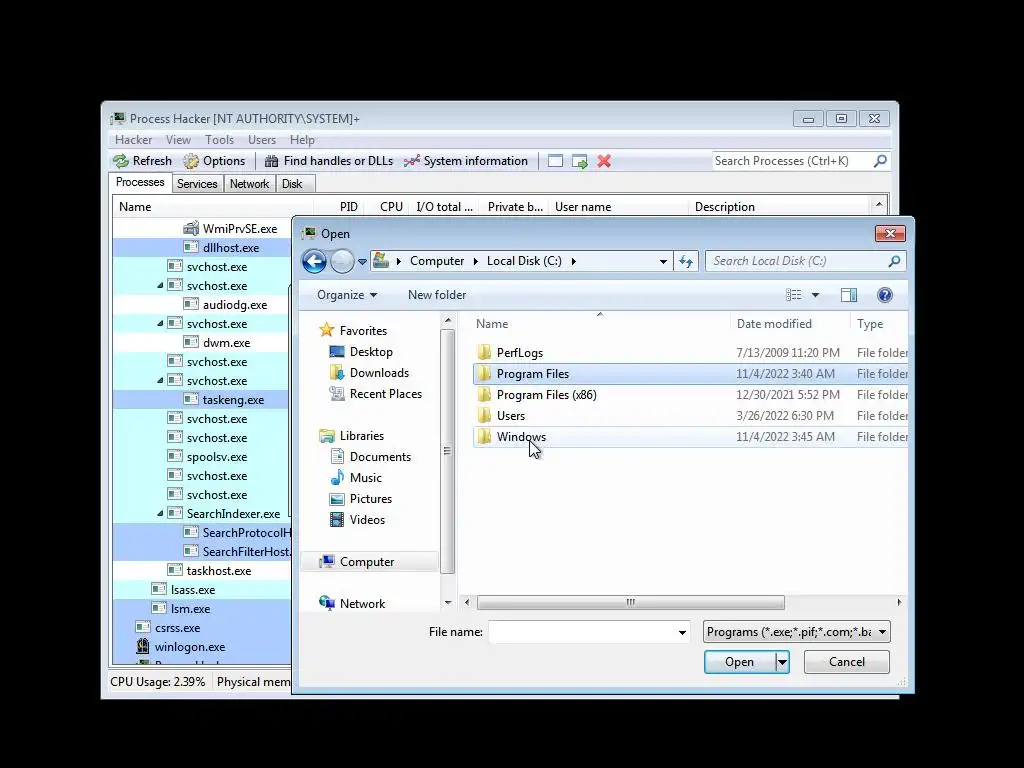Click the find window and thread icon
Image resolution: width=1024 pixels, height=768 pixels.
[580, 161]
